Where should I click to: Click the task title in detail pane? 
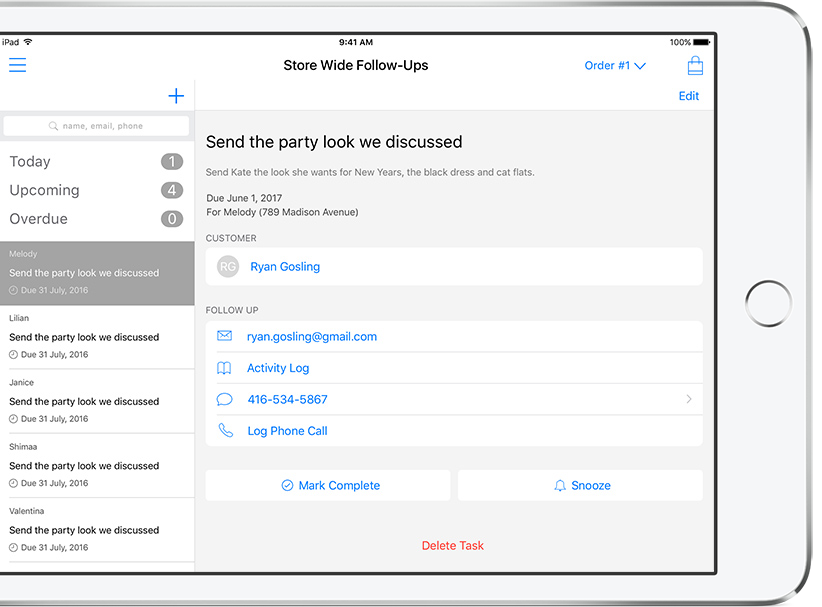coord(334,142)
